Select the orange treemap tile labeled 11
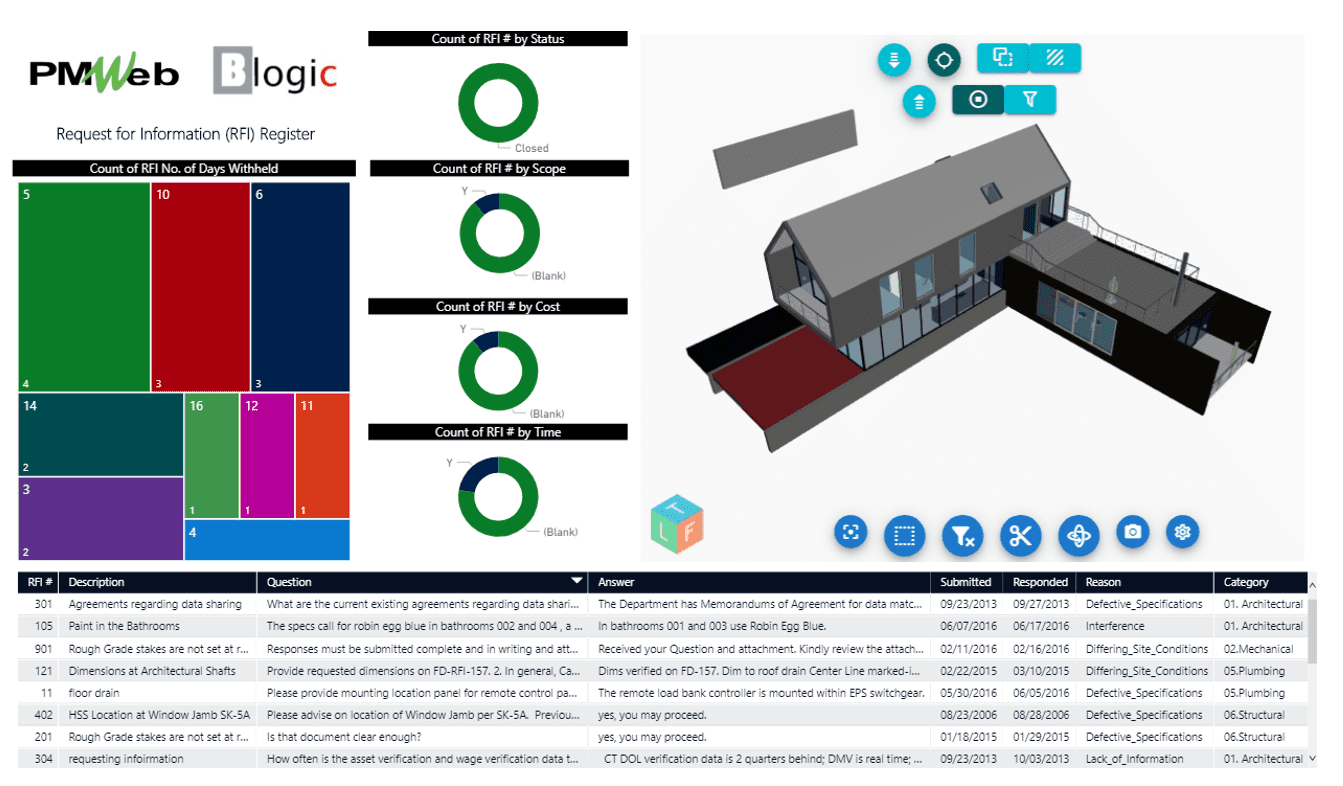The width and height of the screenshot is (1343, 786). click(323, 456)
